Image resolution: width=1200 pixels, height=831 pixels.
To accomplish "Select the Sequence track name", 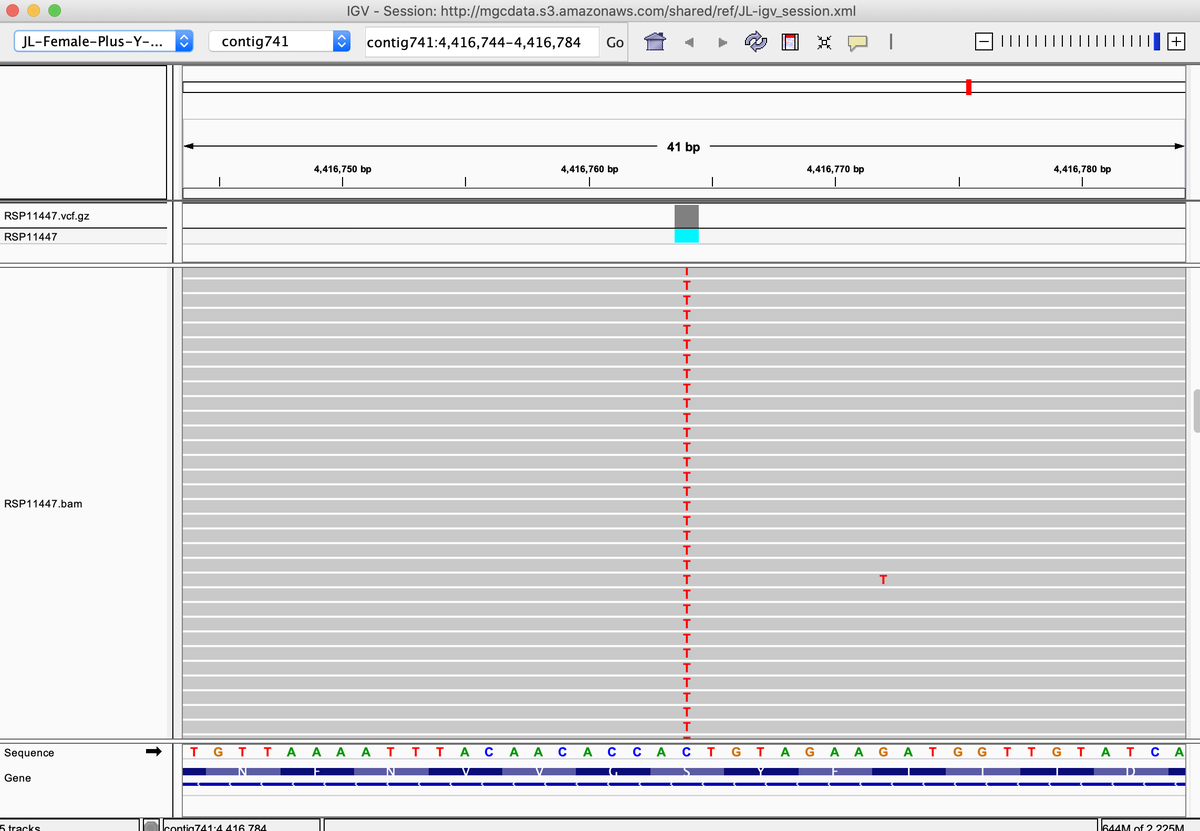I will point(29,753).
